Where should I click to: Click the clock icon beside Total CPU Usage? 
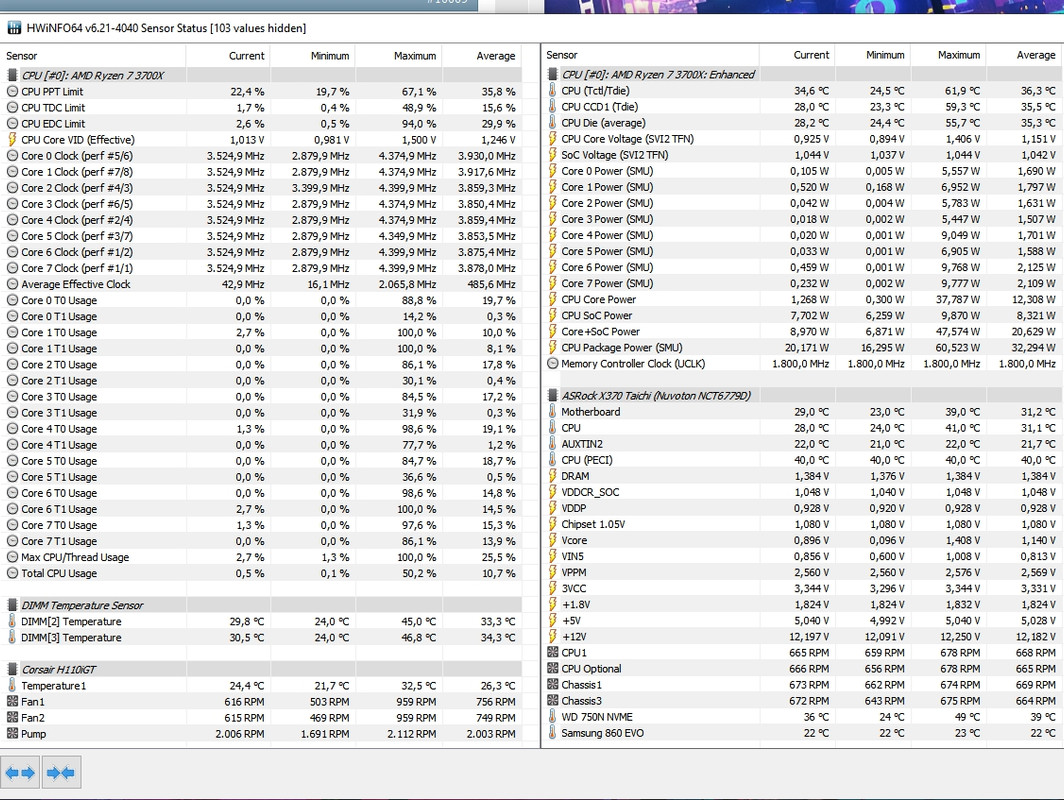[12, 573]
